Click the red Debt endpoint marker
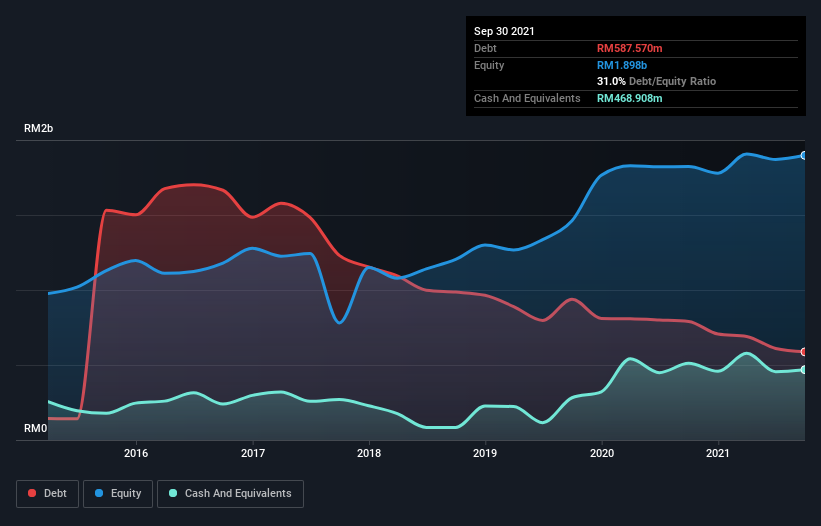821x526 pixels. tap(804, 352)
